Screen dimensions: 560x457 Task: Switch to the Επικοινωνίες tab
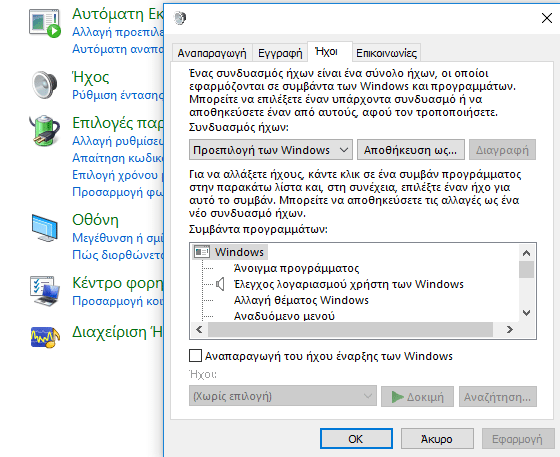click(386, 53)
